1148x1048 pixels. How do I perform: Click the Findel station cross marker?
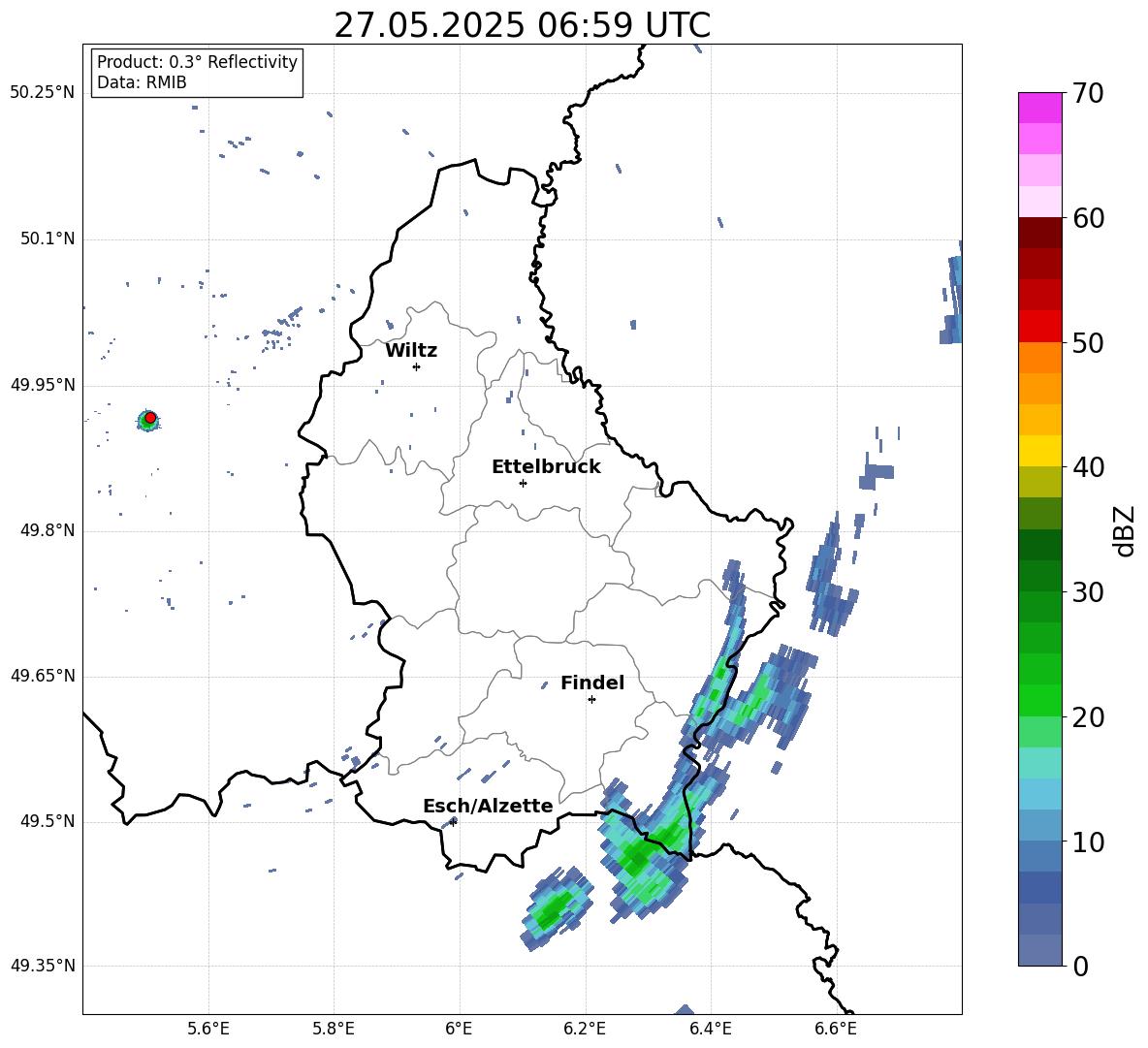(591, 700)
